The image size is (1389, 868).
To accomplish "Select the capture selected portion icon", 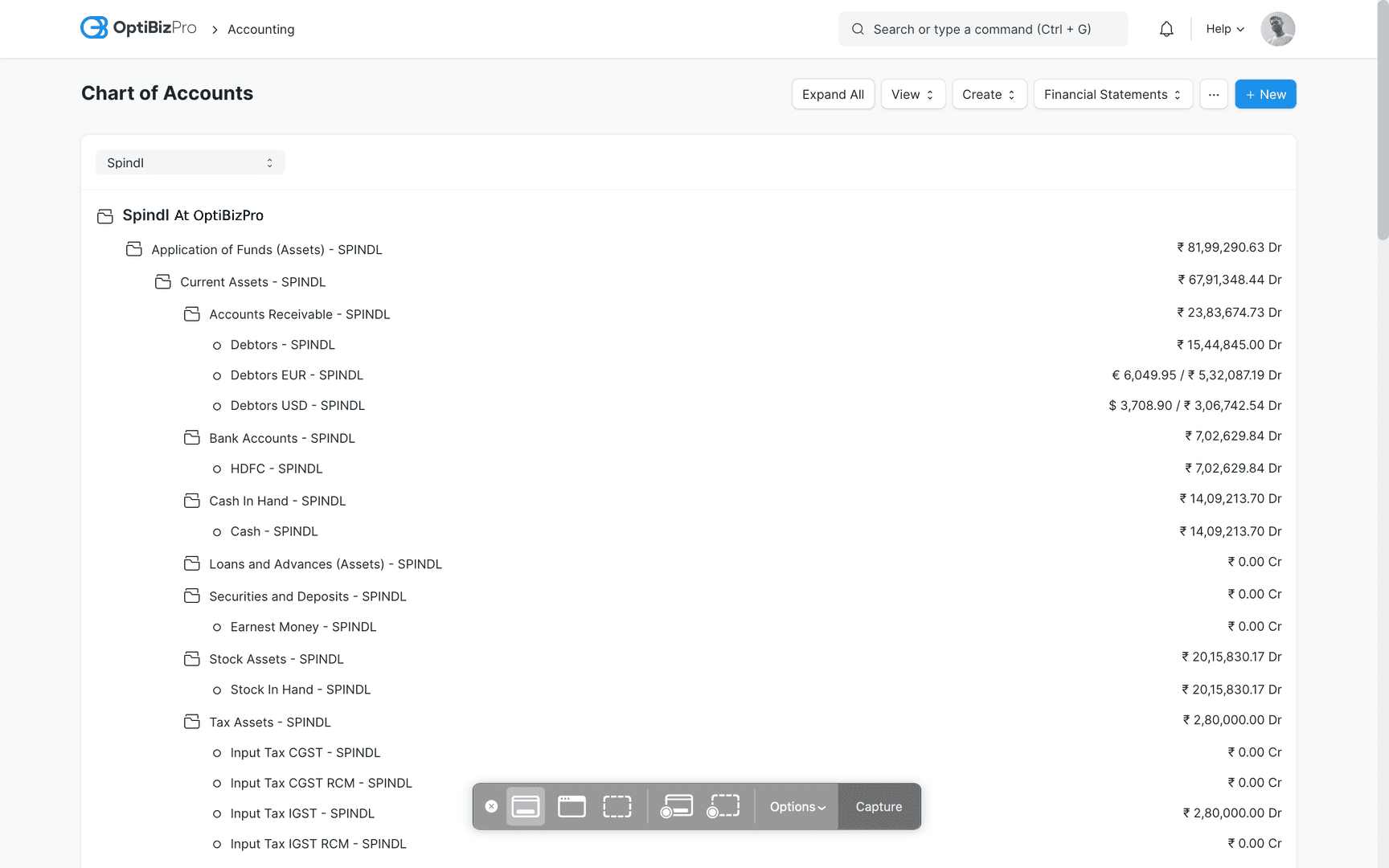I will coord(617,806).
